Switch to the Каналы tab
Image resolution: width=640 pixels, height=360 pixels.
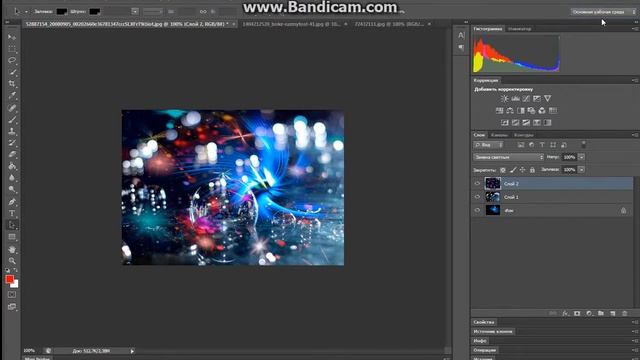click(x=499, y=135)
